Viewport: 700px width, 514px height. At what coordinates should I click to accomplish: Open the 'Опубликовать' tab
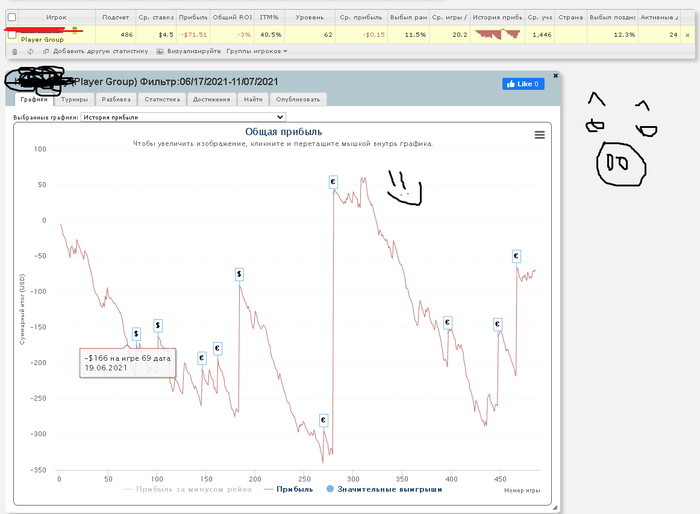coord(298,99)
